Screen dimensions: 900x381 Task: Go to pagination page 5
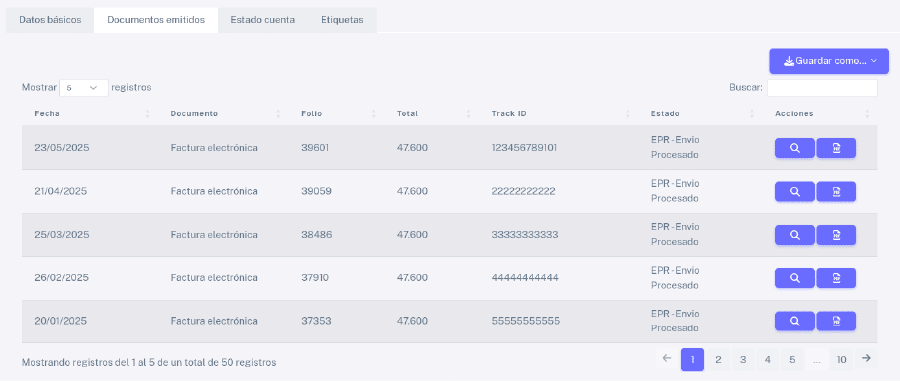coord(792,360)
